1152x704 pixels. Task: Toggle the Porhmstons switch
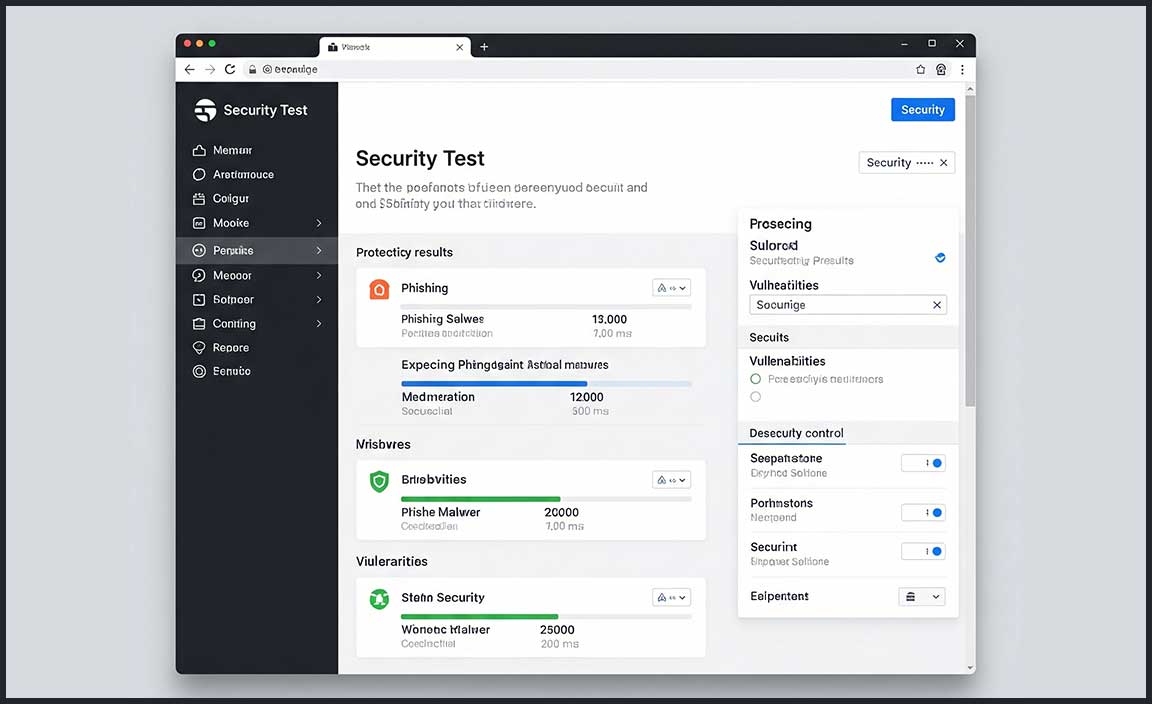[923, 512]
